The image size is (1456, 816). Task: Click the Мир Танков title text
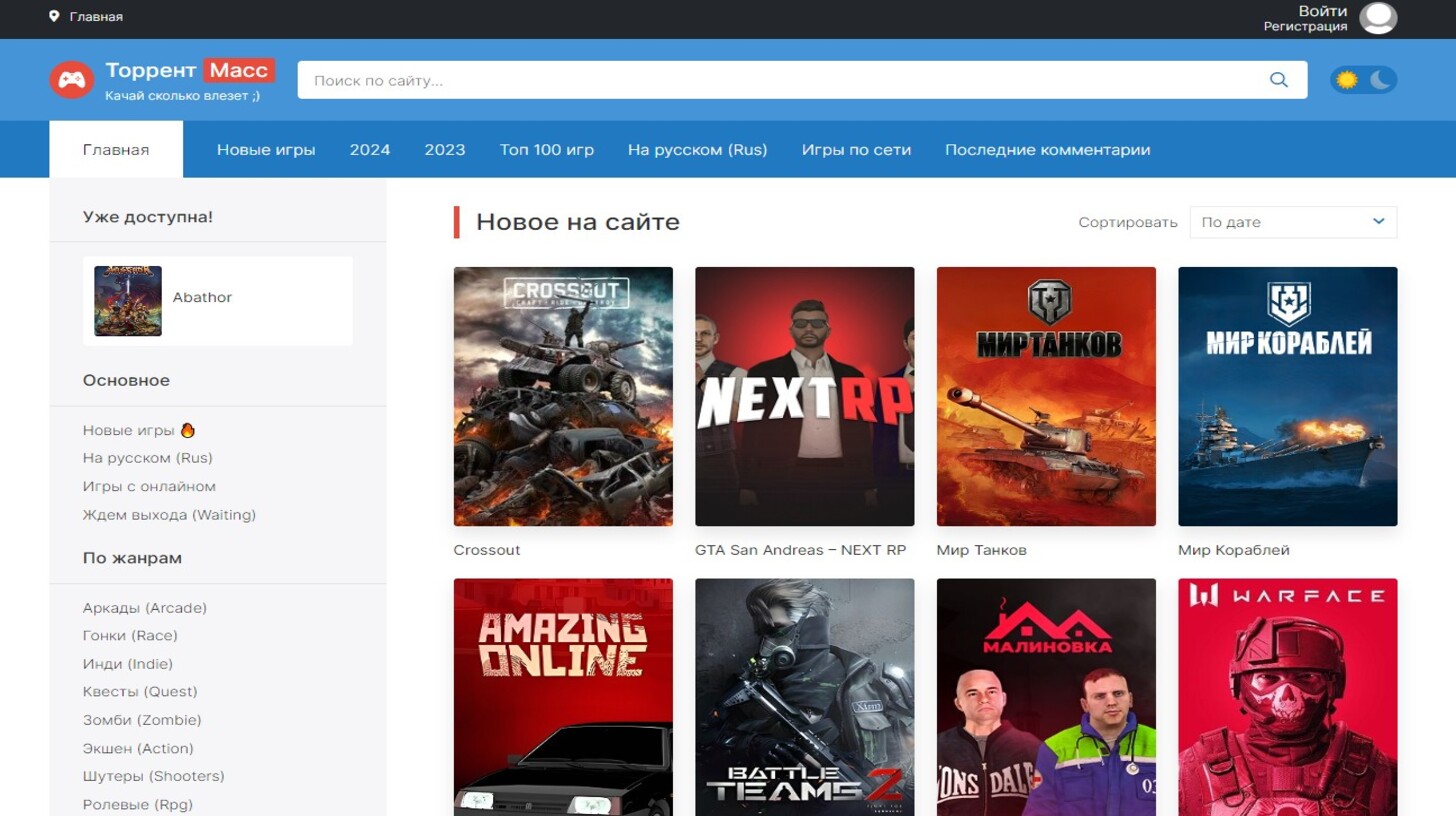pyautogui.click(x=982, y=550)
